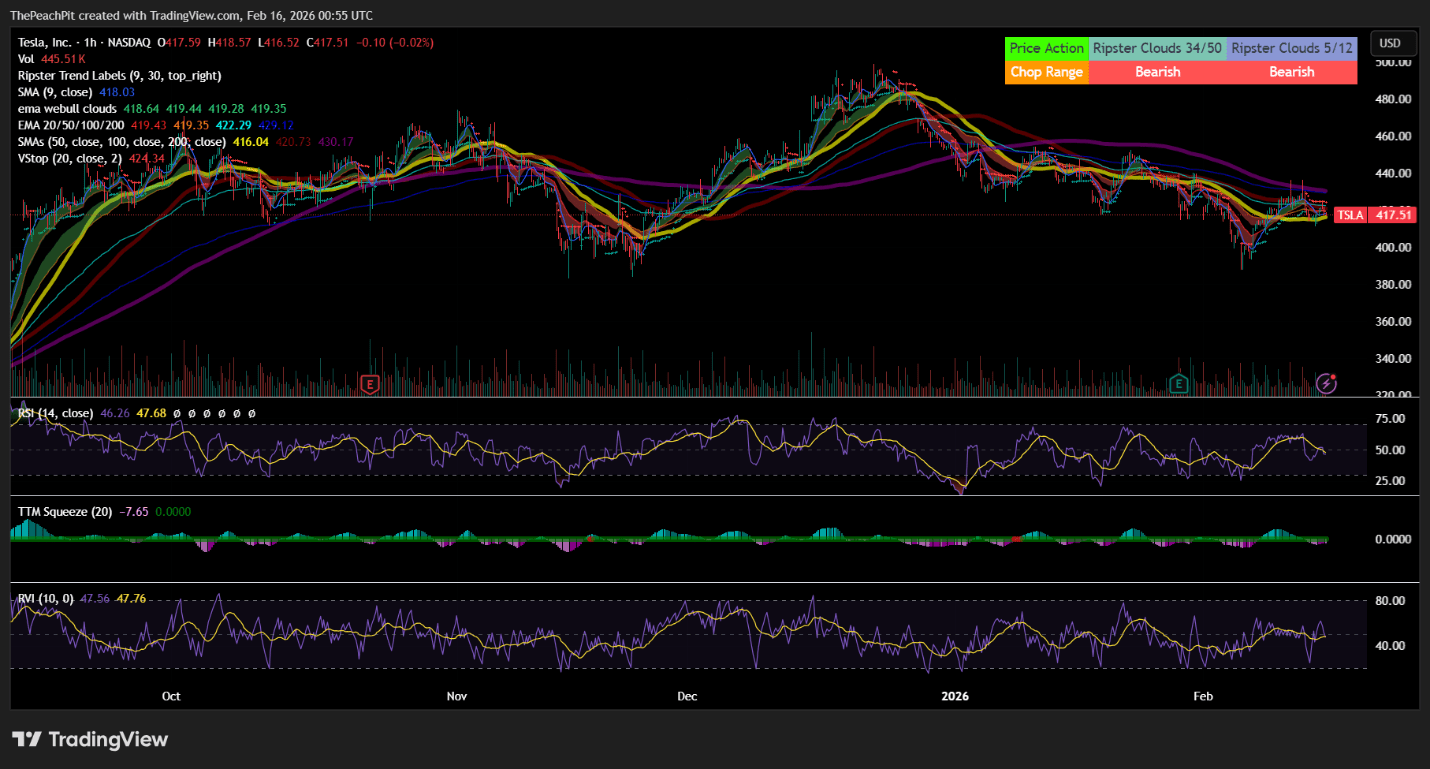Click the teal earnings E marker

tap(1179, 383)
